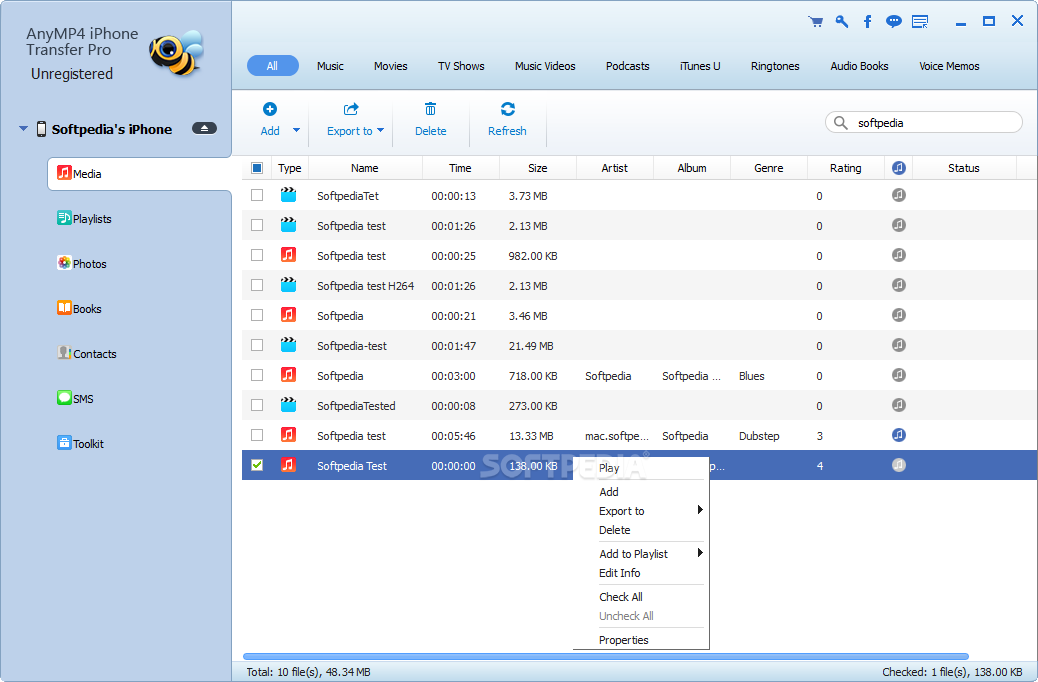
Task: Open SMS in the sidebar
Action: (x=75, y=399)
